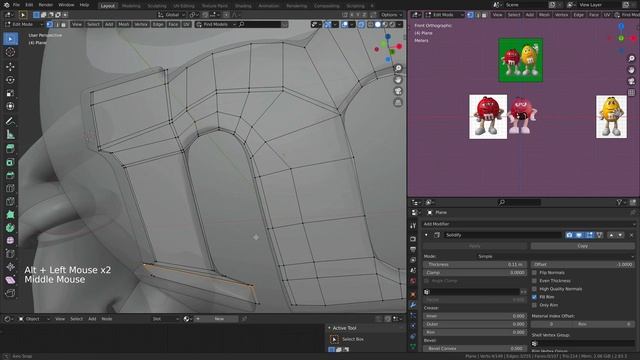The height and width of the screenshot is (360, 640).
Task: Move Solidify modifier up
Action: click(611, 235)
